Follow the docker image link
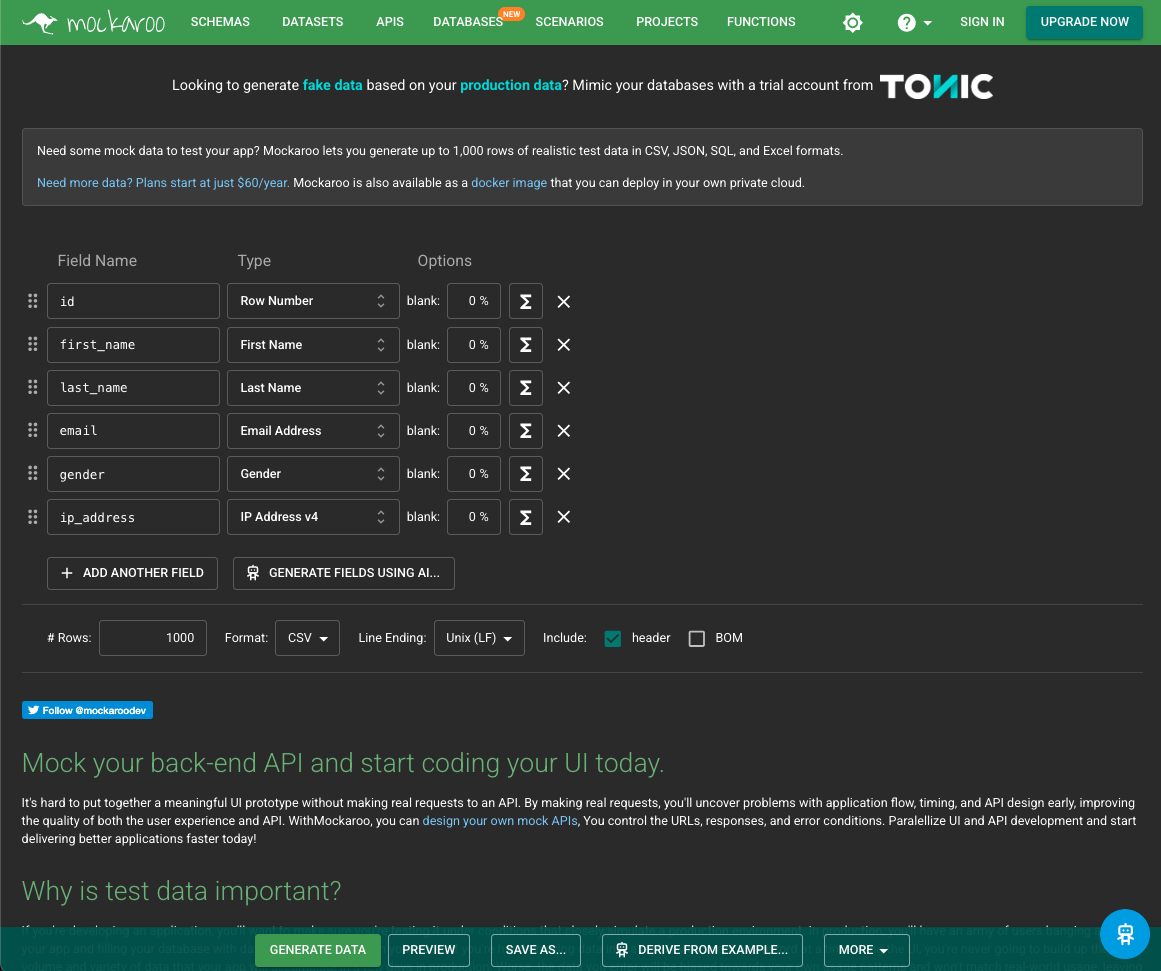1161x971 pixels. point(509,183)
